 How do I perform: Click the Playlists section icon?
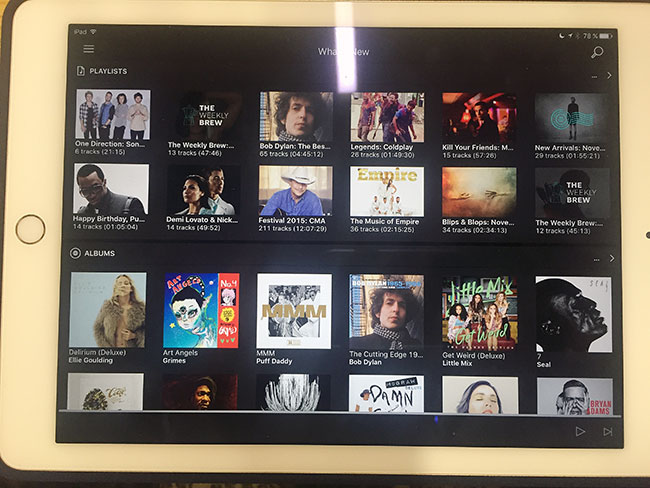tap(81, 71)
